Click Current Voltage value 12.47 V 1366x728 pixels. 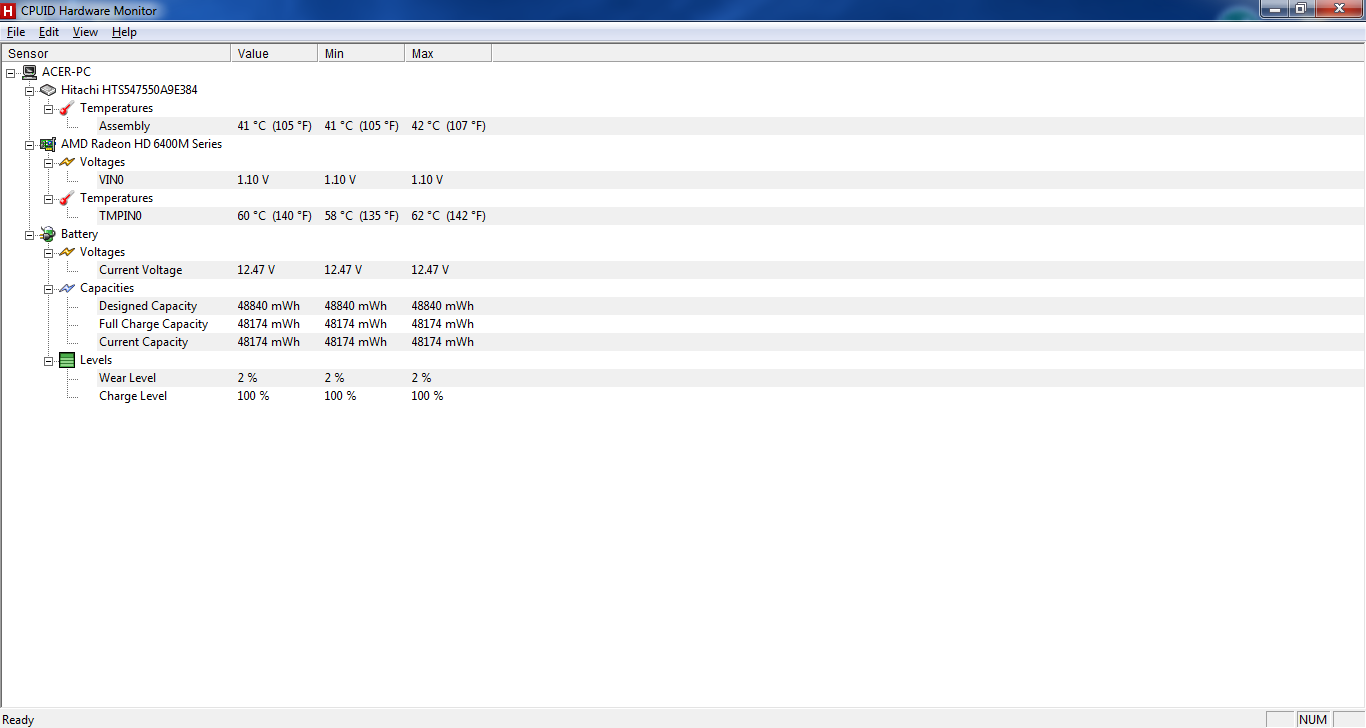pos(256,270)
